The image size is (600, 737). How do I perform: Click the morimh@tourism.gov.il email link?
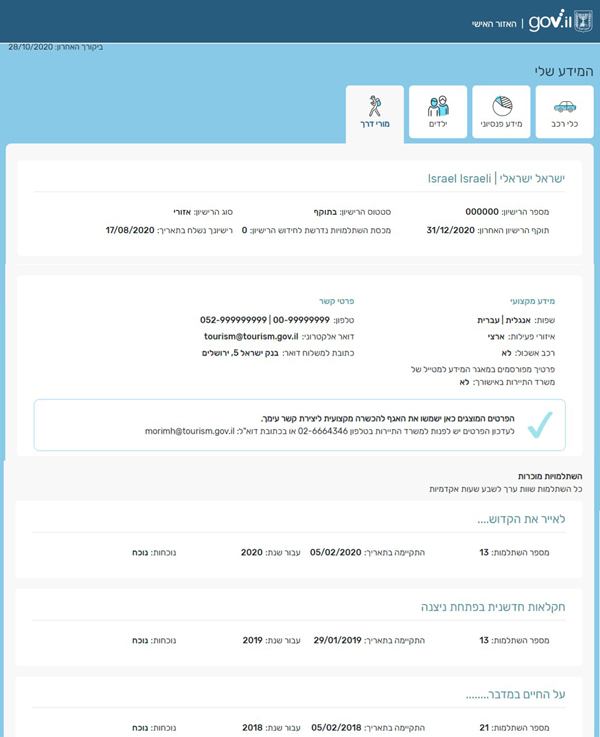tap(189, 431)
